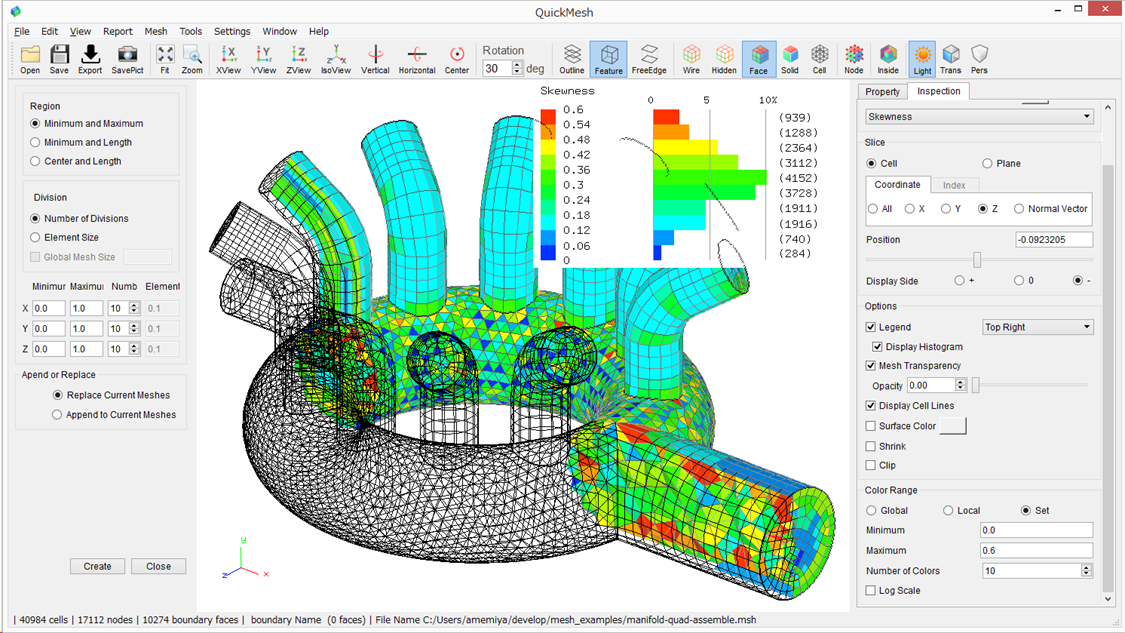Switch to Solid display mode

790,59
